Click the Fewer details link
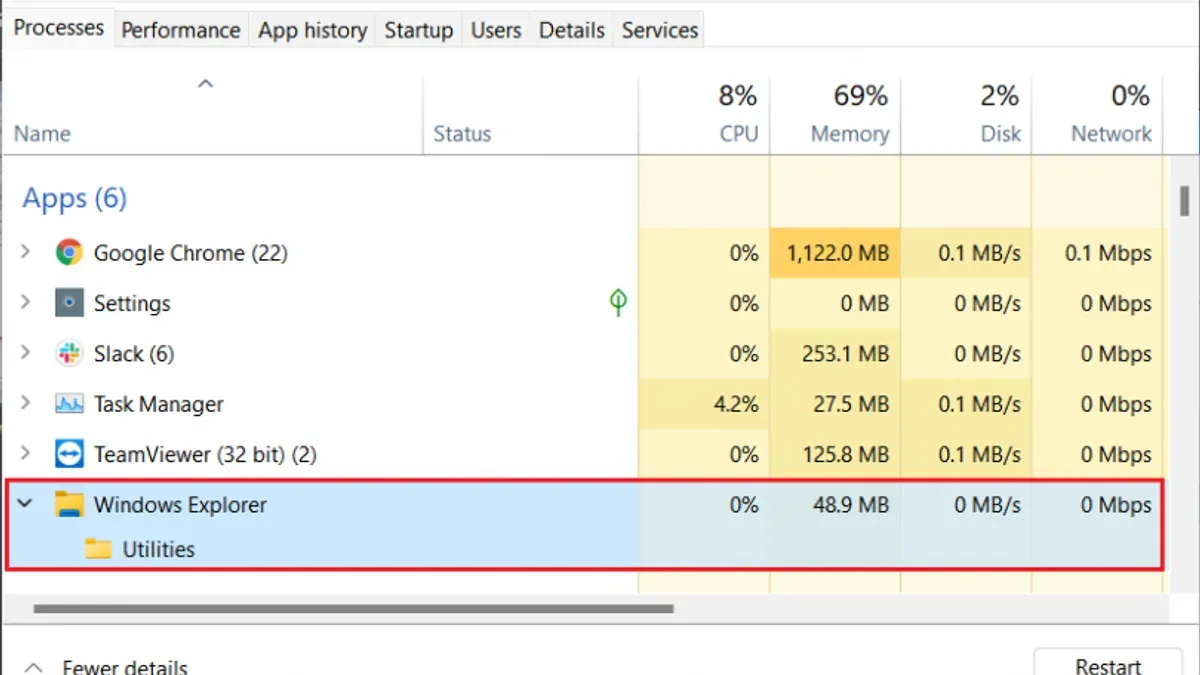Image resolution: width=1200 pixels, height=675 pixels. click(125, 667)
